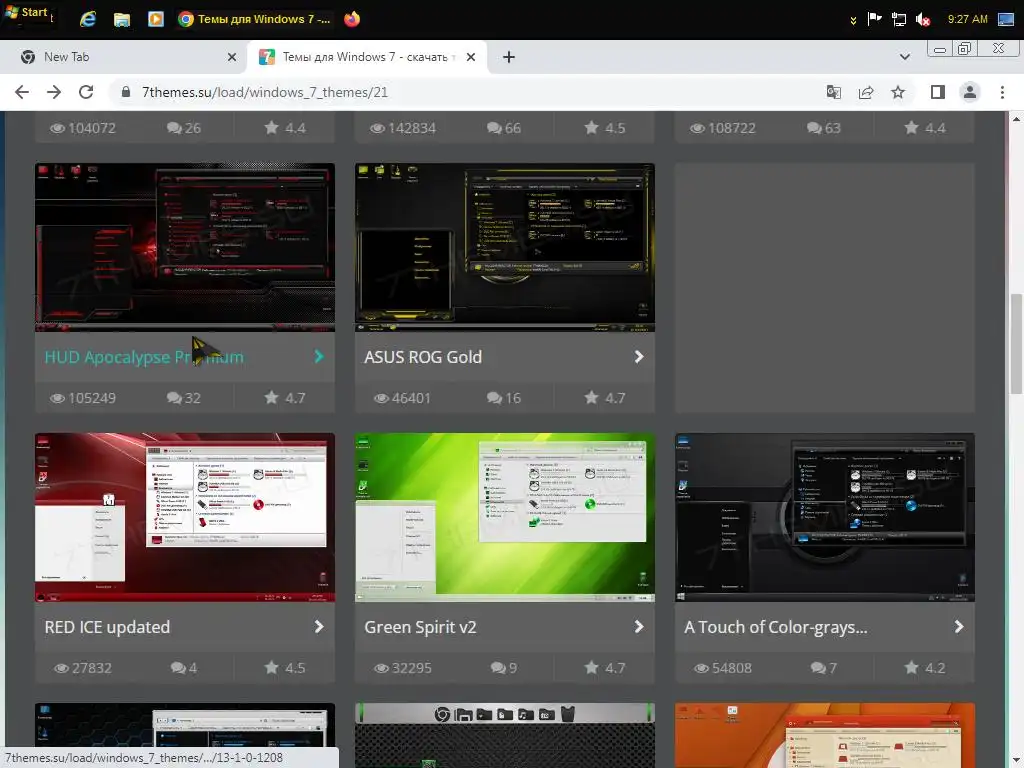Click the 32 comments icon for HUD Apocalypse
This screenshot has width=1024, height=768.
pos(174,398)
